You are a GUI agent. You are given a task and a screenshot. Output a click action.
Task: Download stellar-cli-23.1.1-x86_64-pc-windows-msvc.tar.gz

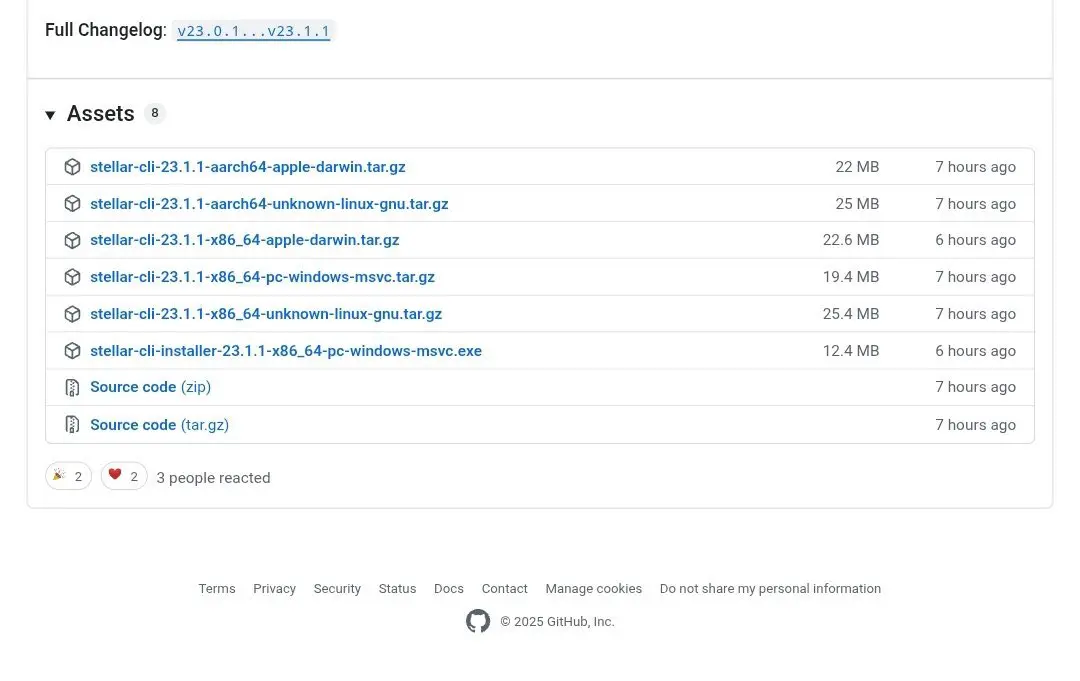[x=262, y=277]
